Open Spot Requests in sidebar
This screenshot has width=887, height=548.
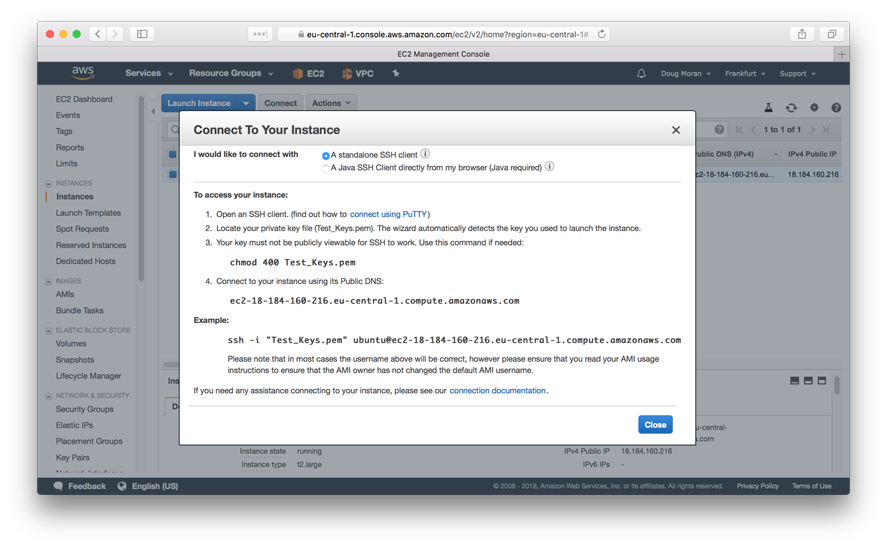(82, 228)
